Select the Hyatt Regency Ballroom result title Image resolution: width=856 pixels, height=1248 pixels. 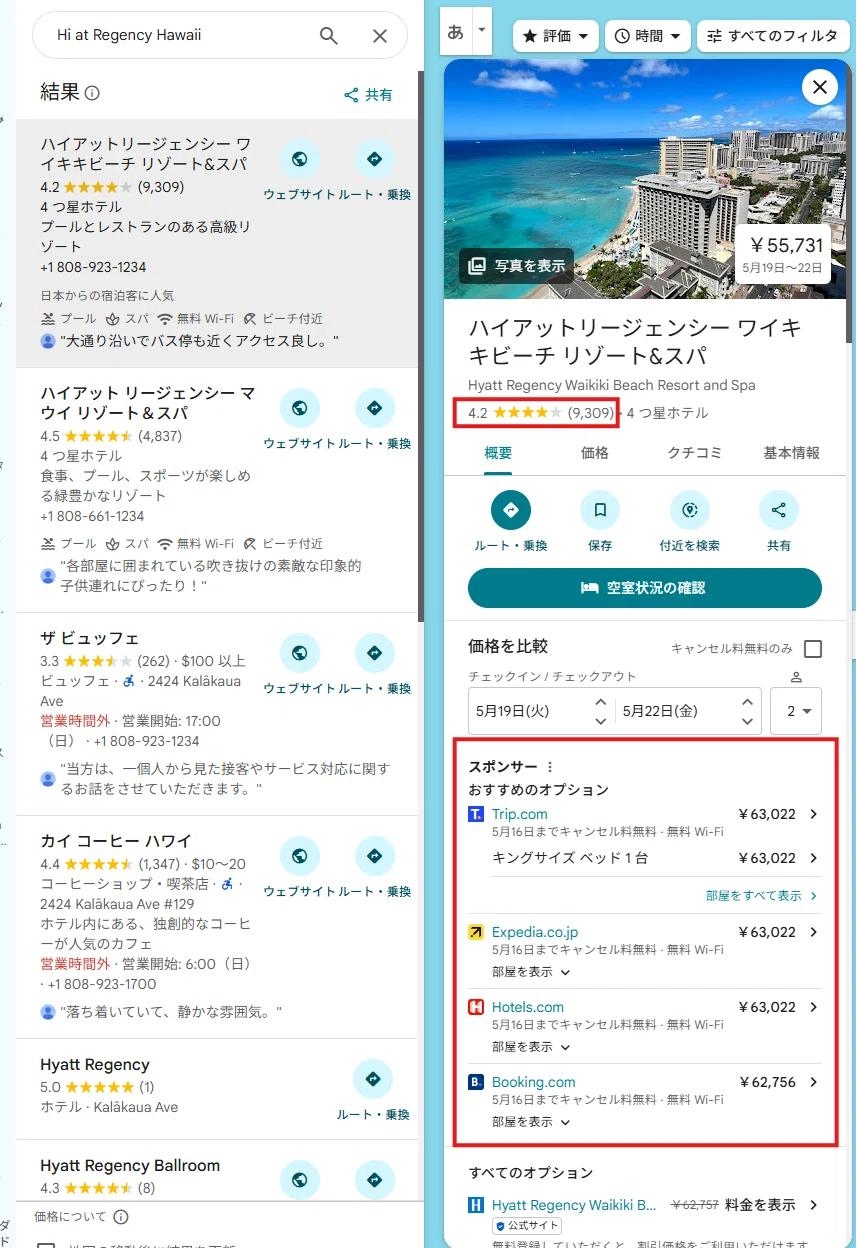tap(130, 1165)
